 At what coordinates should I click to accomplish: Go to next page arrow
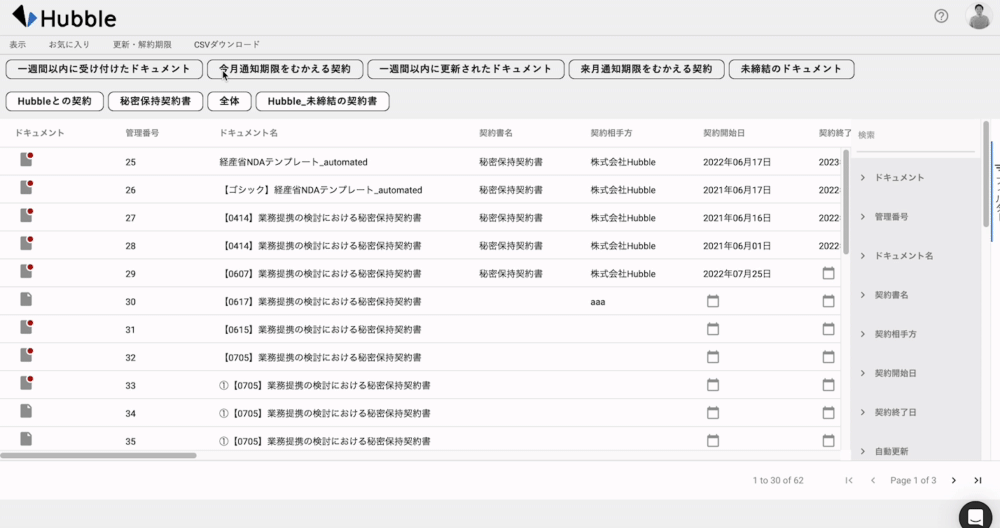(x=954, y=480)
